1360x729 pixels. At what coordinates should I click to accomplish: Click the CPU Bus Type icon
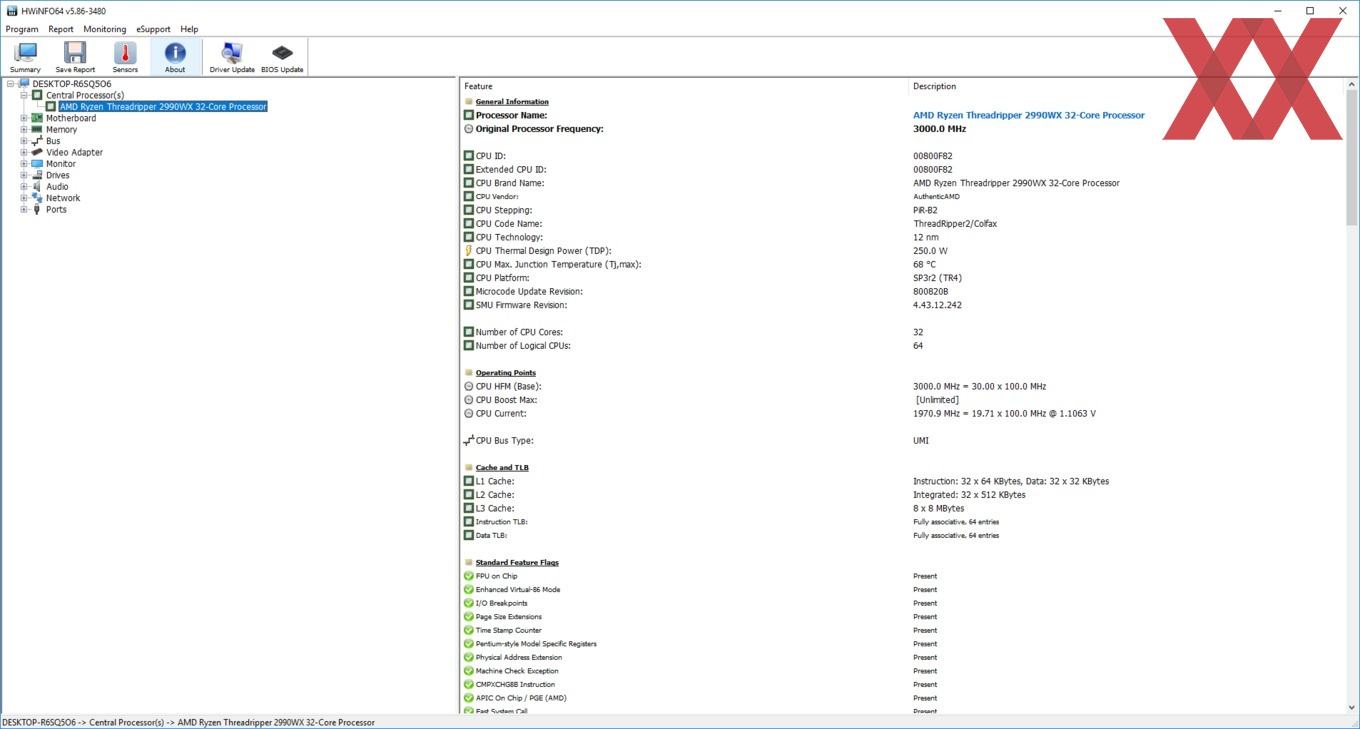[469, 441]
